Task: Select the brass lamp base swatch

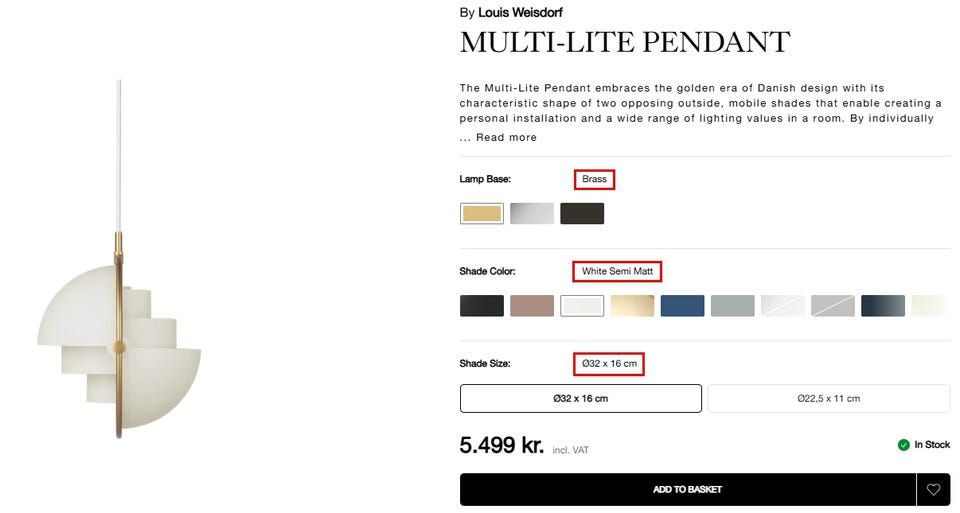Action: (x=482, y=214)
